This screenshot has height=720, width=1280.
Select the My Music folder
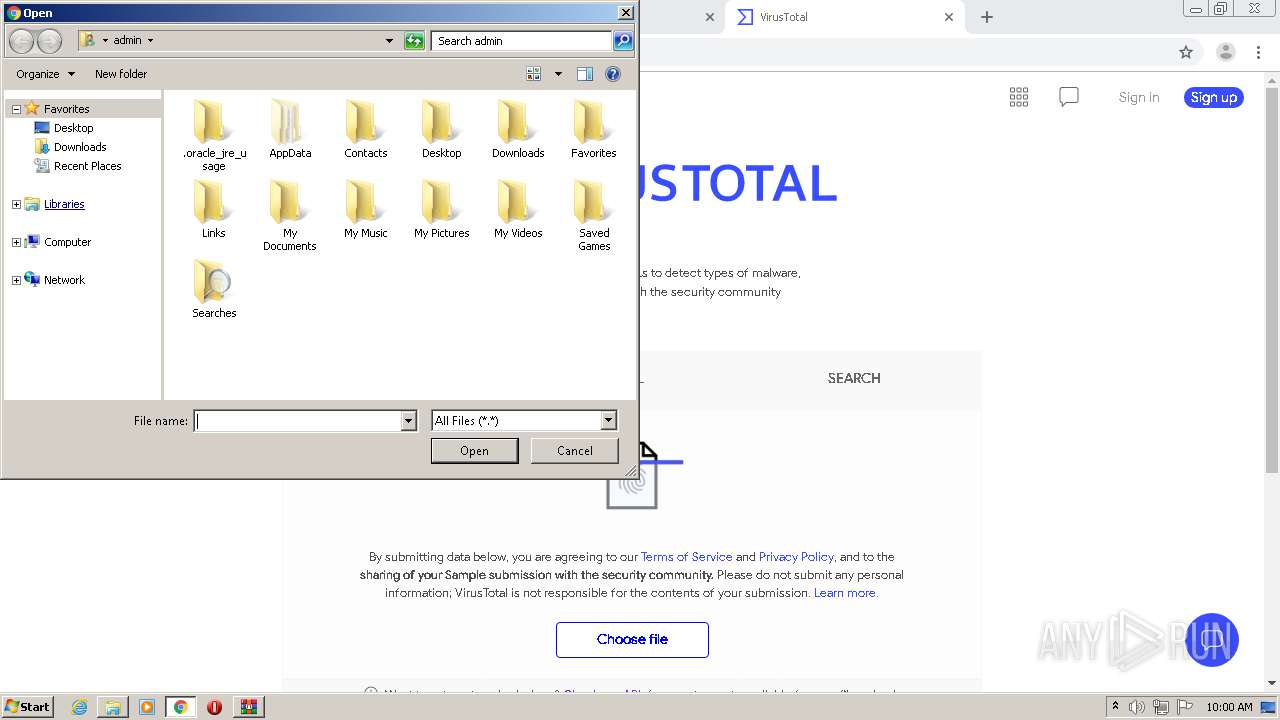(x=366, y=209)
